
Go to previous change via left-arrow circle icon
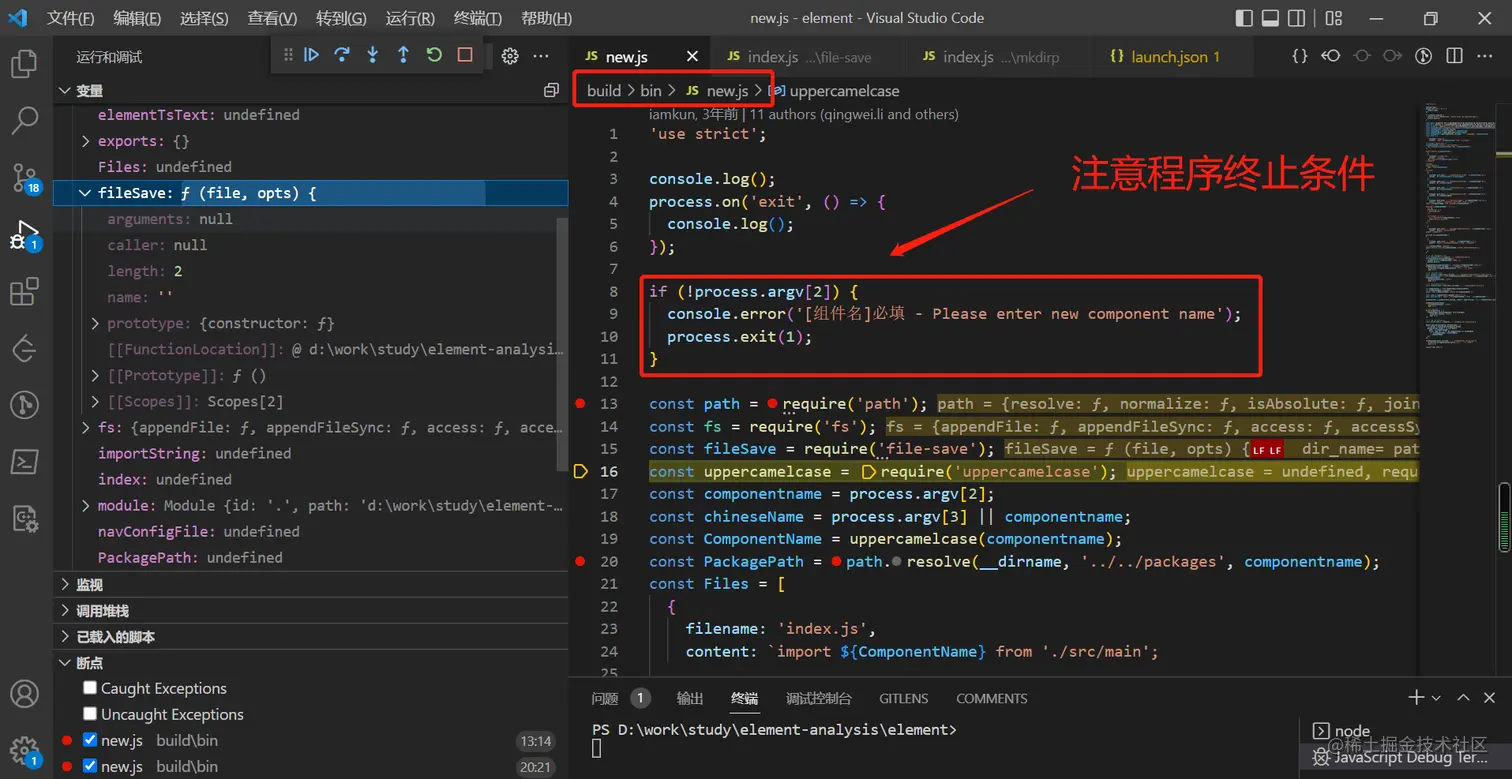(1331, 56)
